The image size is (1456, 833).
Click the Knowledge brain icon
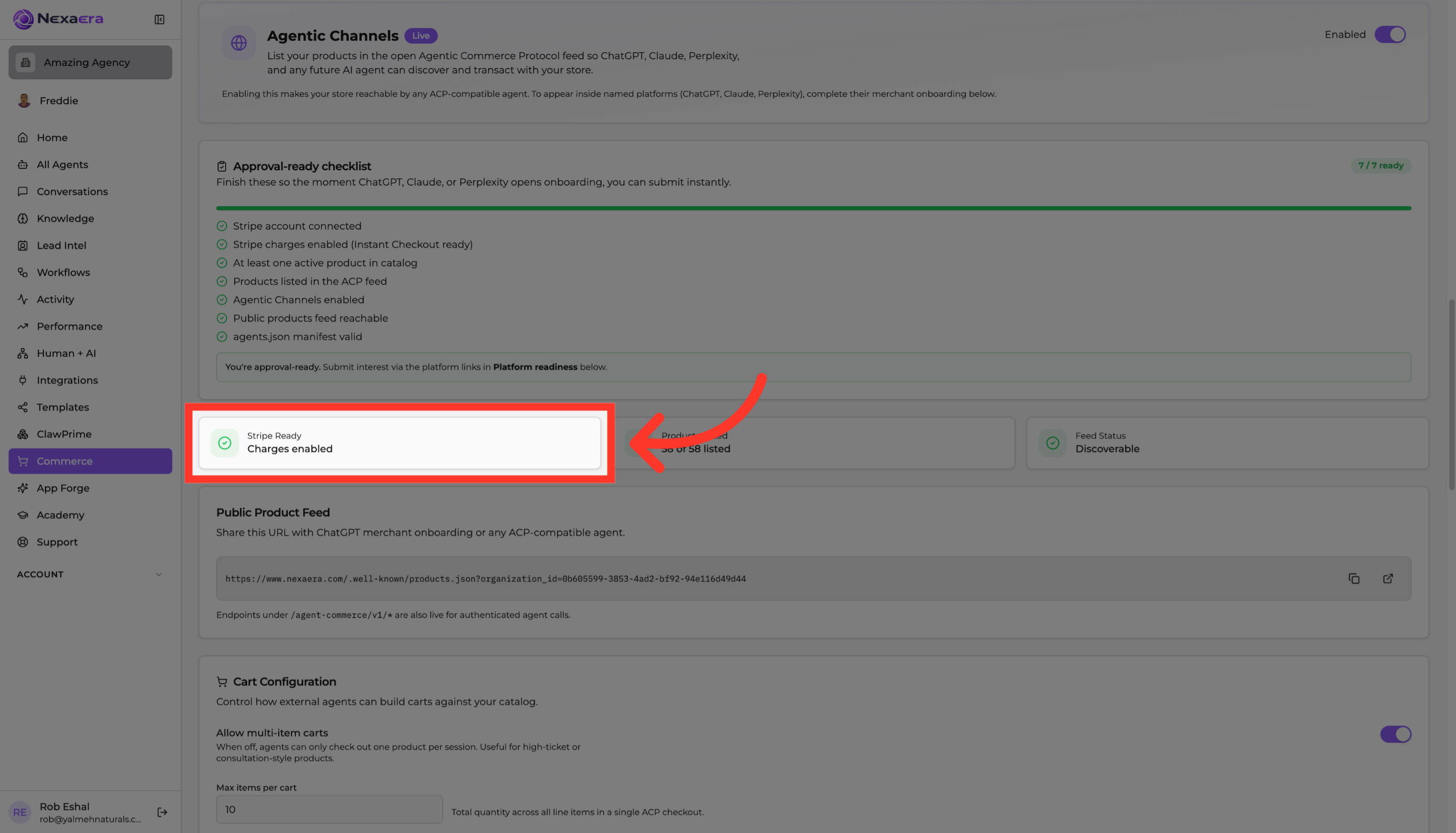tap(23, 219)
